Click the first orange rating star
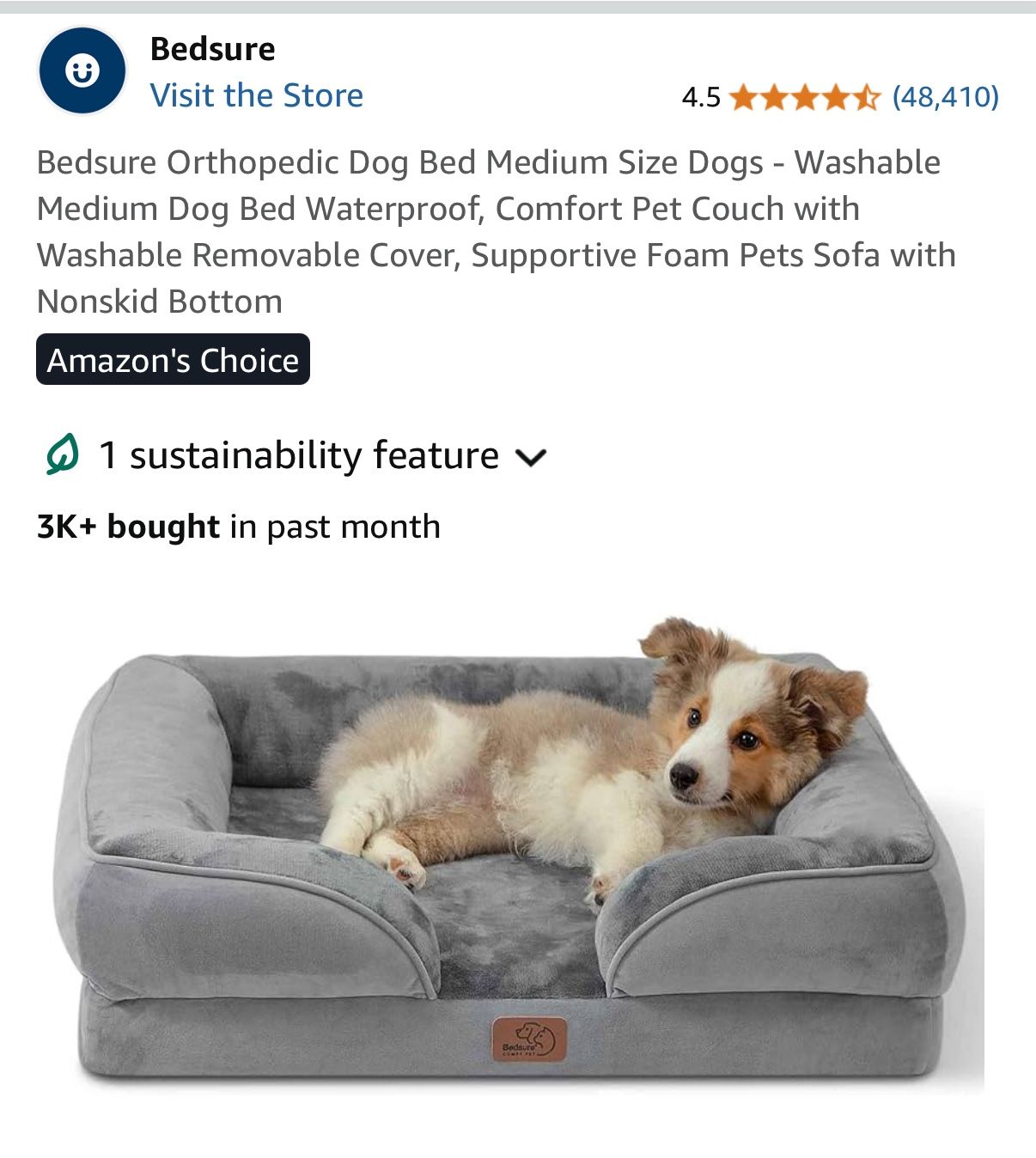The width and height of the screenshot is (1036, 1158). tap(744, 97)
